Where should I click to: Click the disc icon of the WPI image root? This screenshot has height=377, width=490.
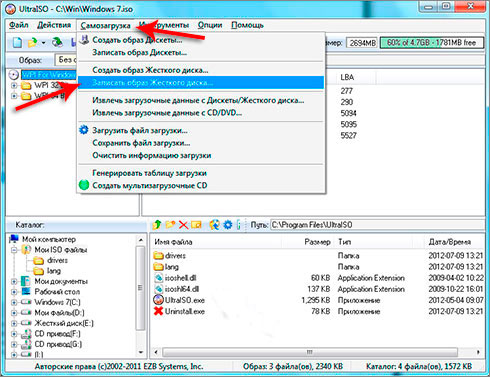click(14, 75)
